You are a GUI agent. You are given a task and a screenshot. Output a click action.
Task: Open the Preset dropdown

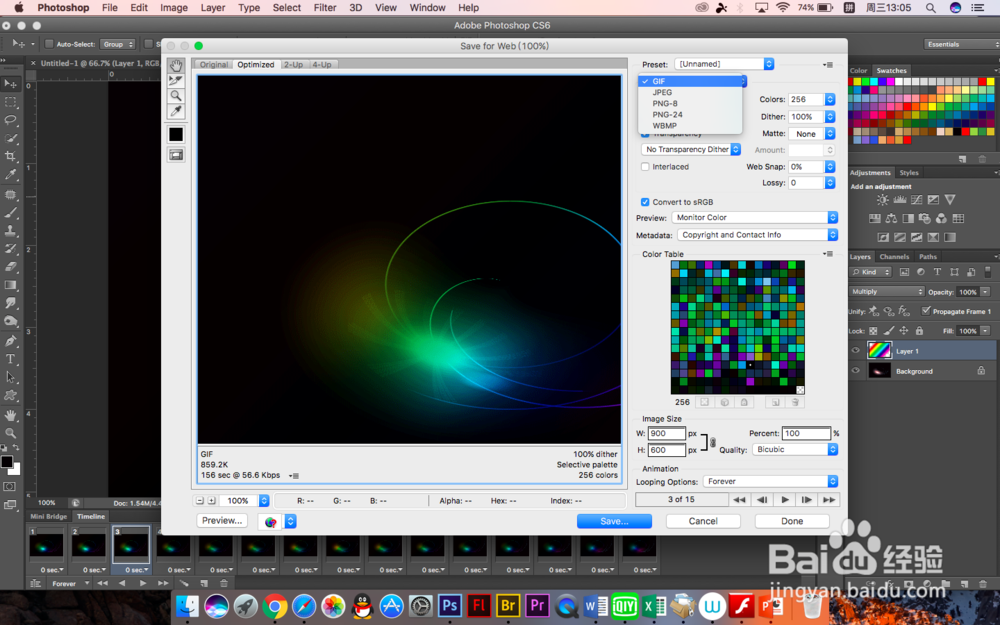pos(724,64)
